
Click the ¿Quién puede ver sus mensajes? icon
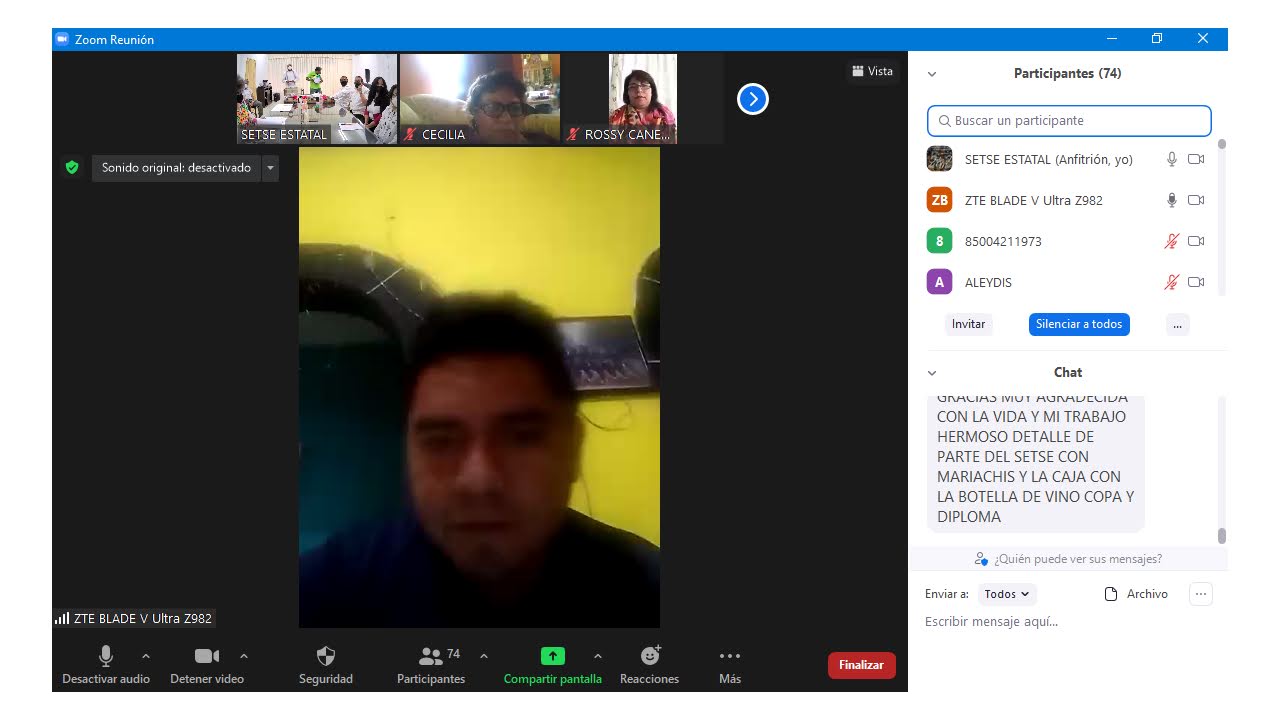click(x=981, y=559)
